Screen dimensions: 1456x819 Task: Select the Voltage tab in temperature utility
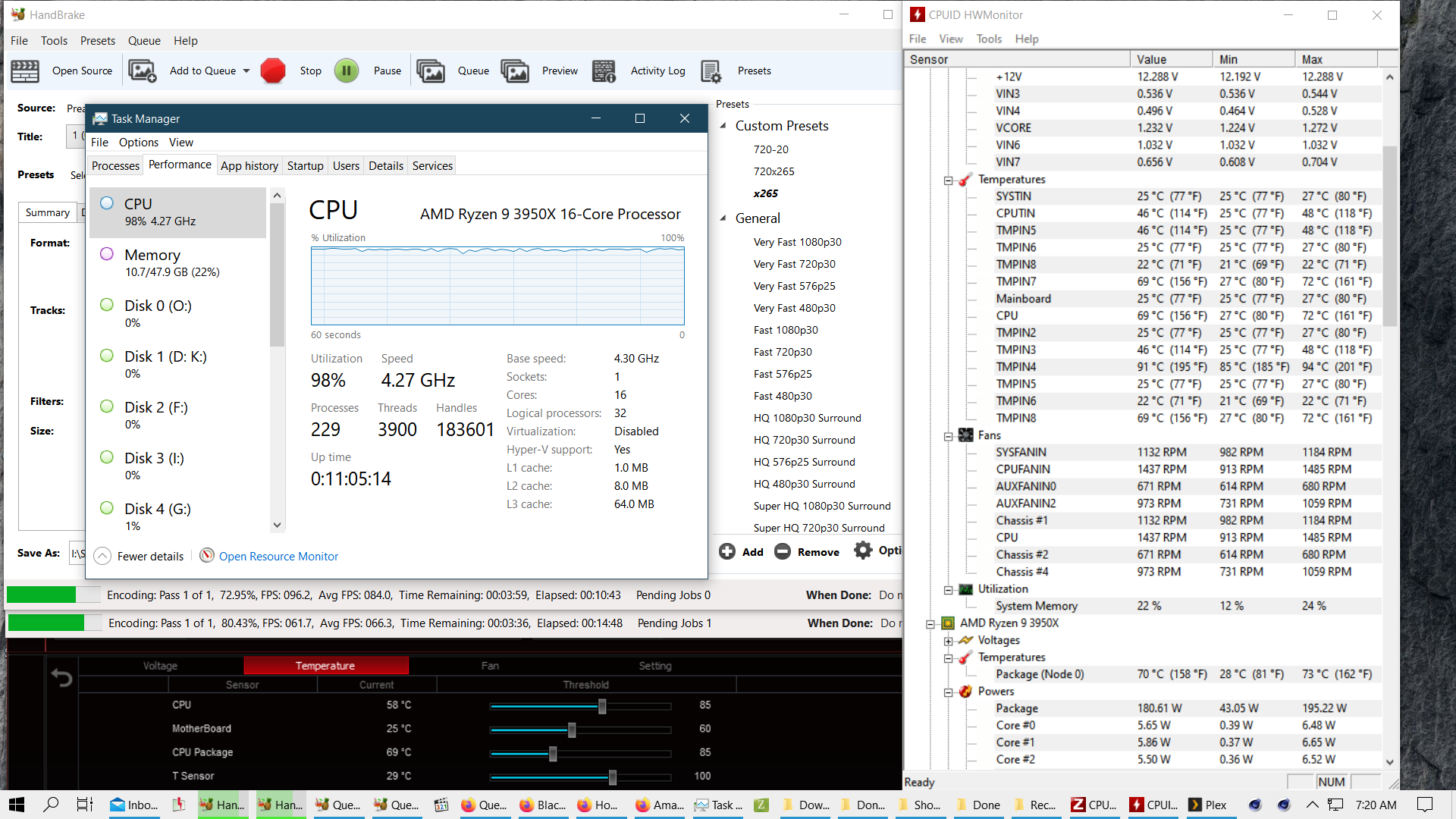161,666
